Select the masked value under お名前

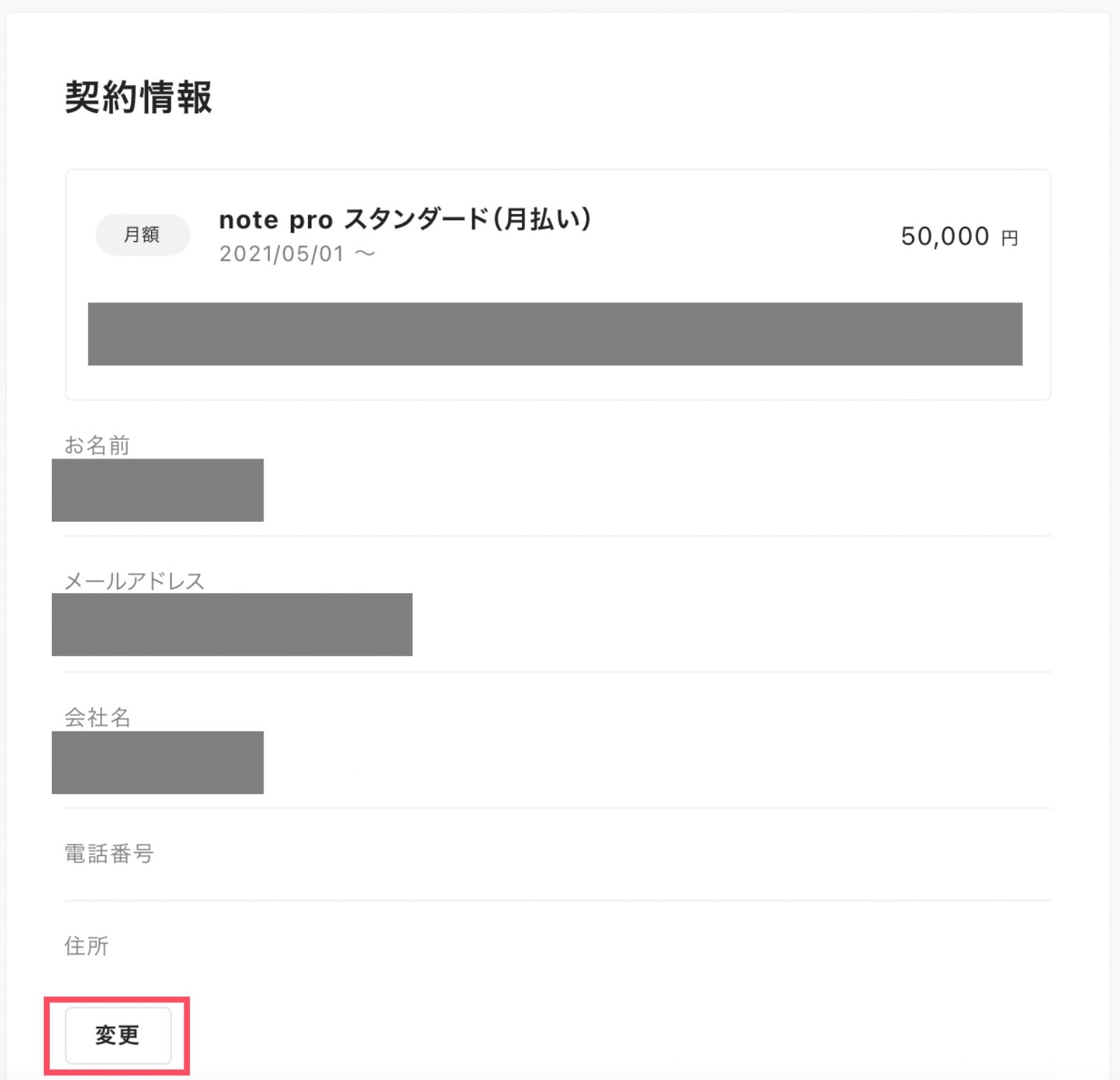pos(158,490)
